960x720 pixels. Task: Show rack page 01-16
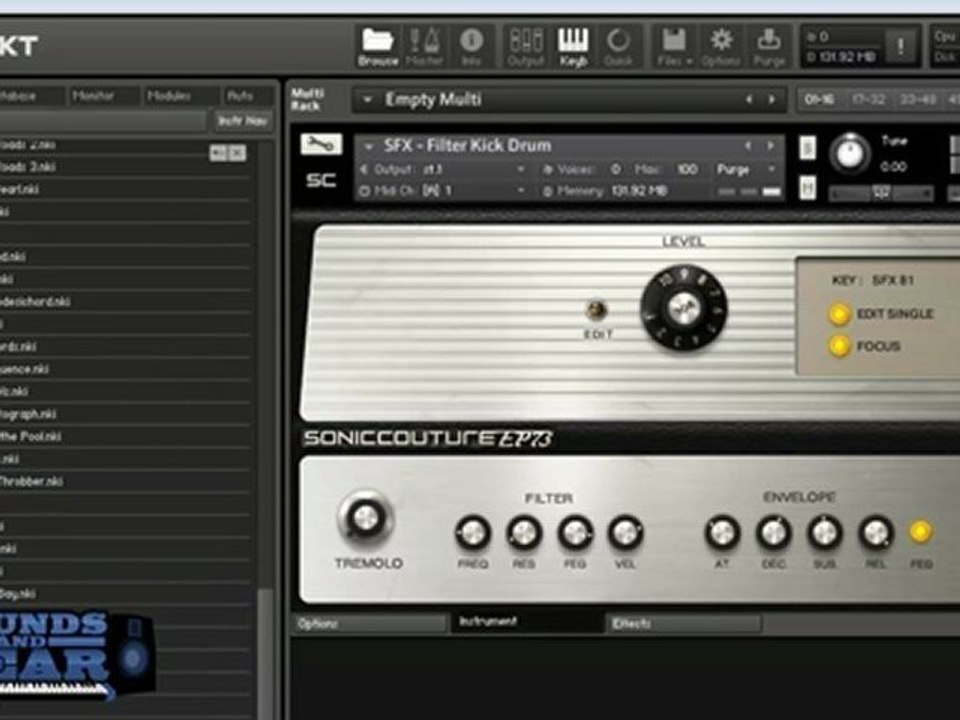tap(820, 99)
